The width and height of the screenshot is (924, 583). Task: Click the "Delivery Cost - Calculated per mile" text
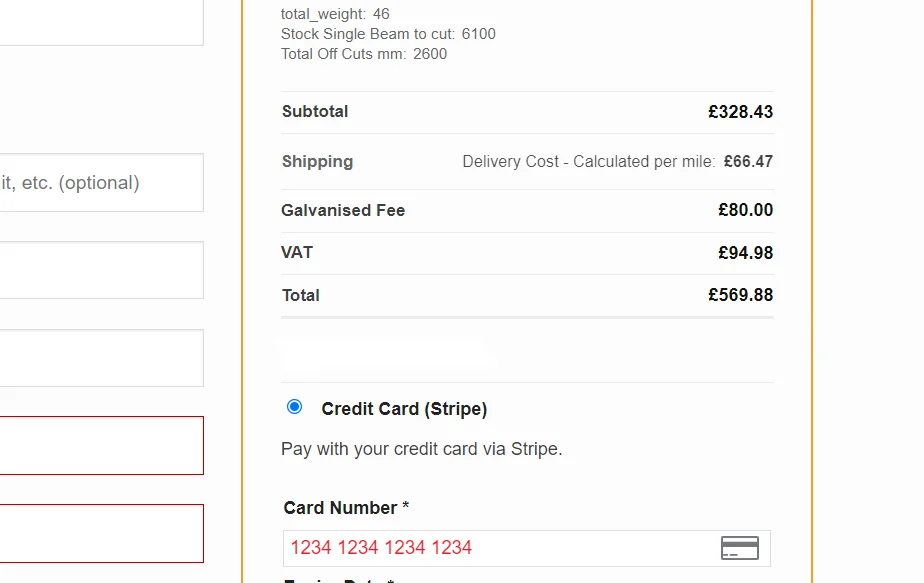click(588, 162)
